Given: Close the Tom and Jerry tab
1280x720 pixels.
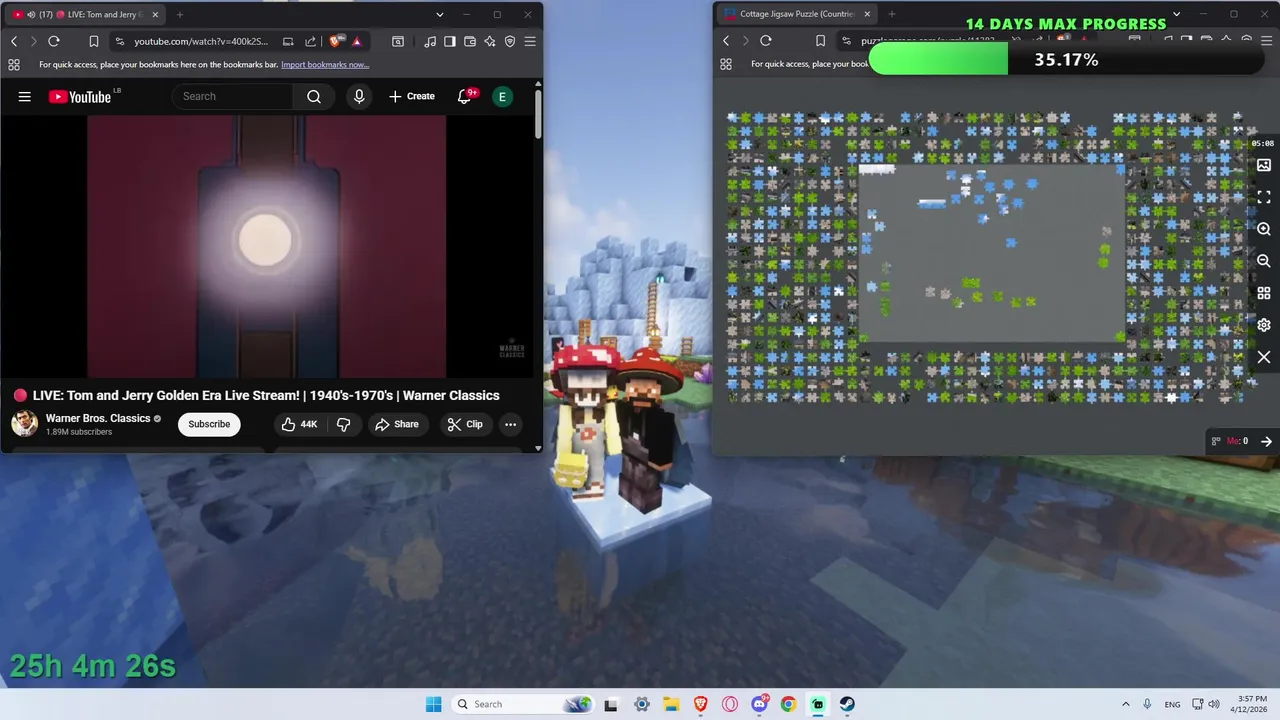Looking at the screenshot, I should (155, 15).
